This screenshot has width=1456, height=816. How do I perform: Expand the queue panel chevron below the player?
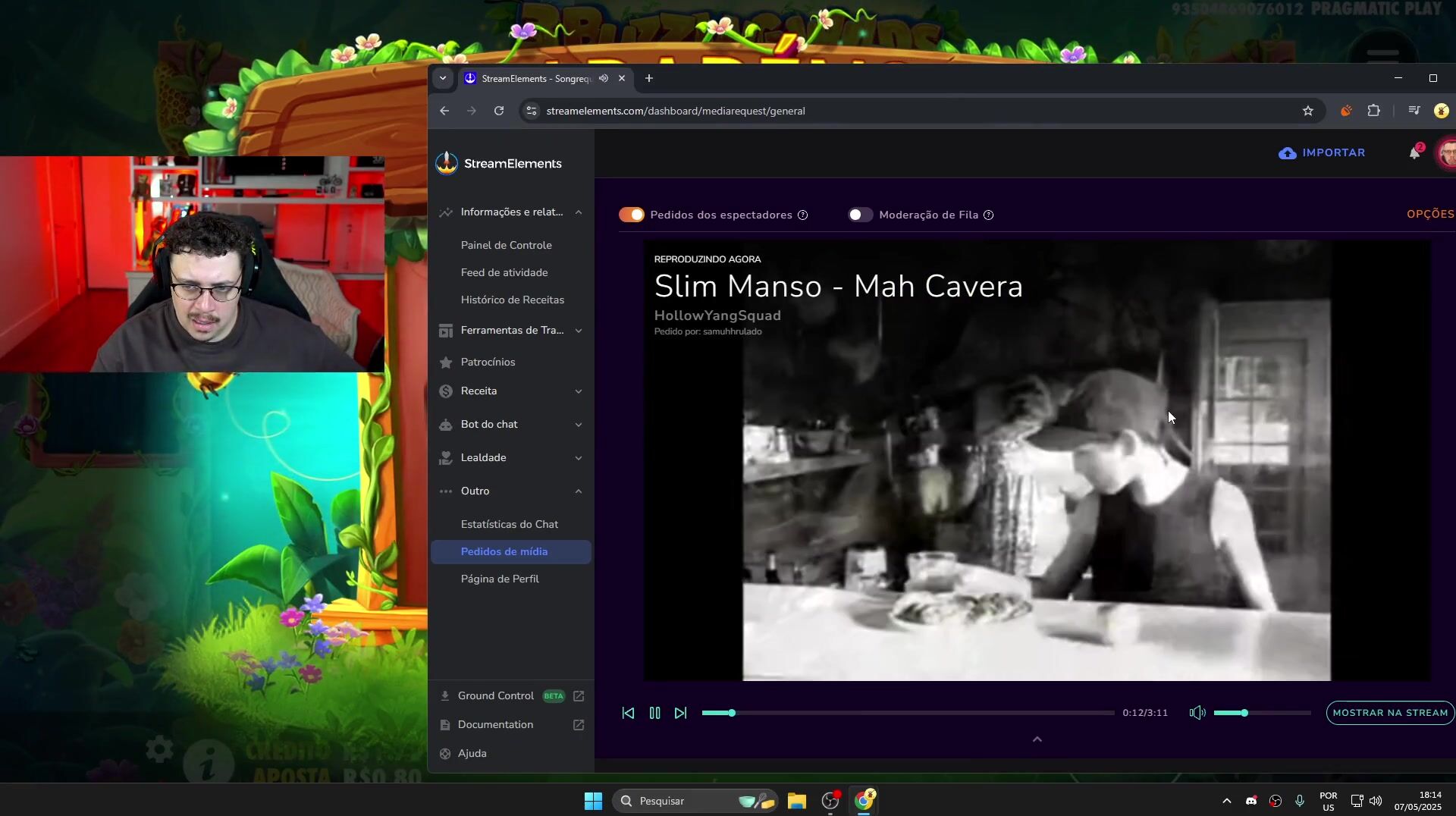tap(1037, 739)
